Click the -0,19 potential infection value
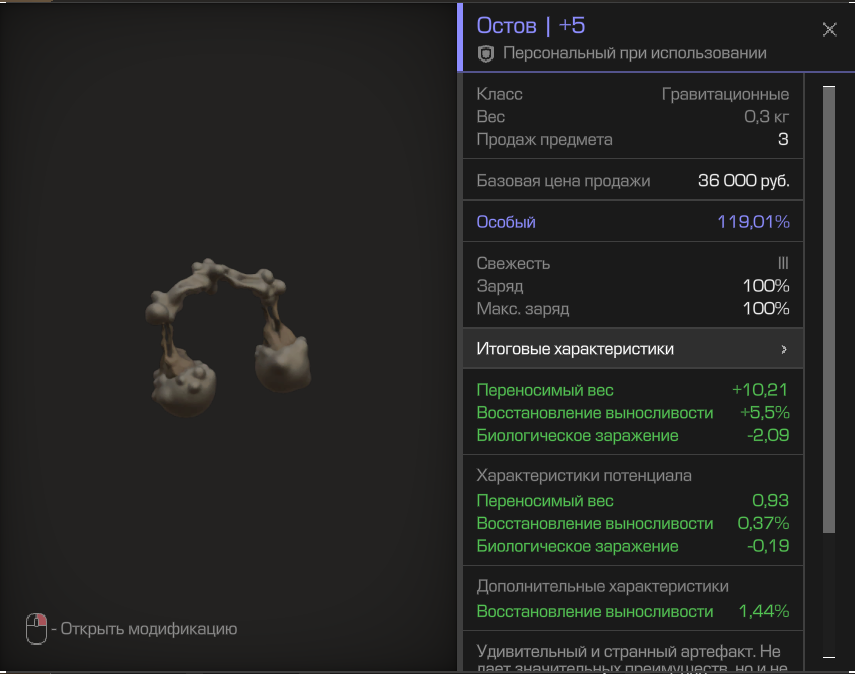The image size is (855, 674). tap(768, 546)
